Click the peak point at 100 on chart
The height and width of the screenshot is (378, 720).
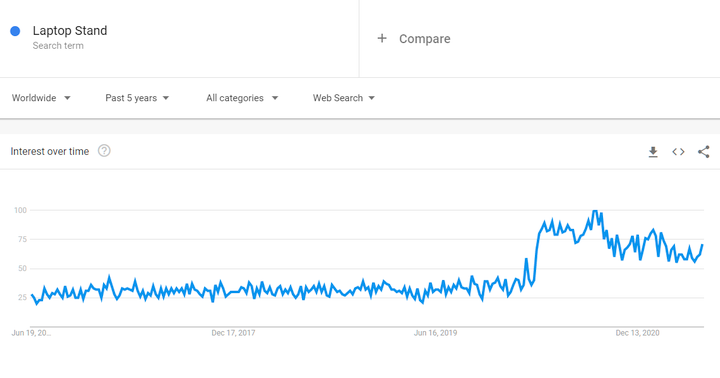click(x=595, y=211)
